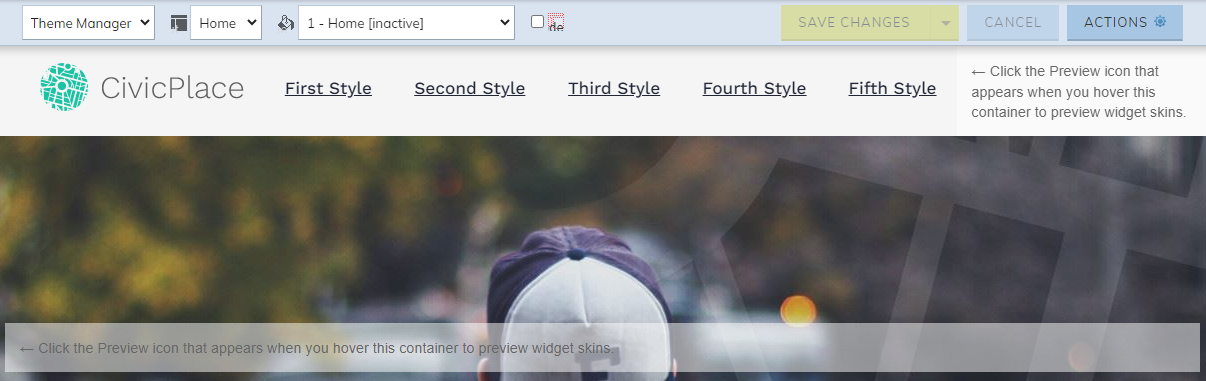Toggle the checkbox next to theme dropdown

click(x=538, y=22)
